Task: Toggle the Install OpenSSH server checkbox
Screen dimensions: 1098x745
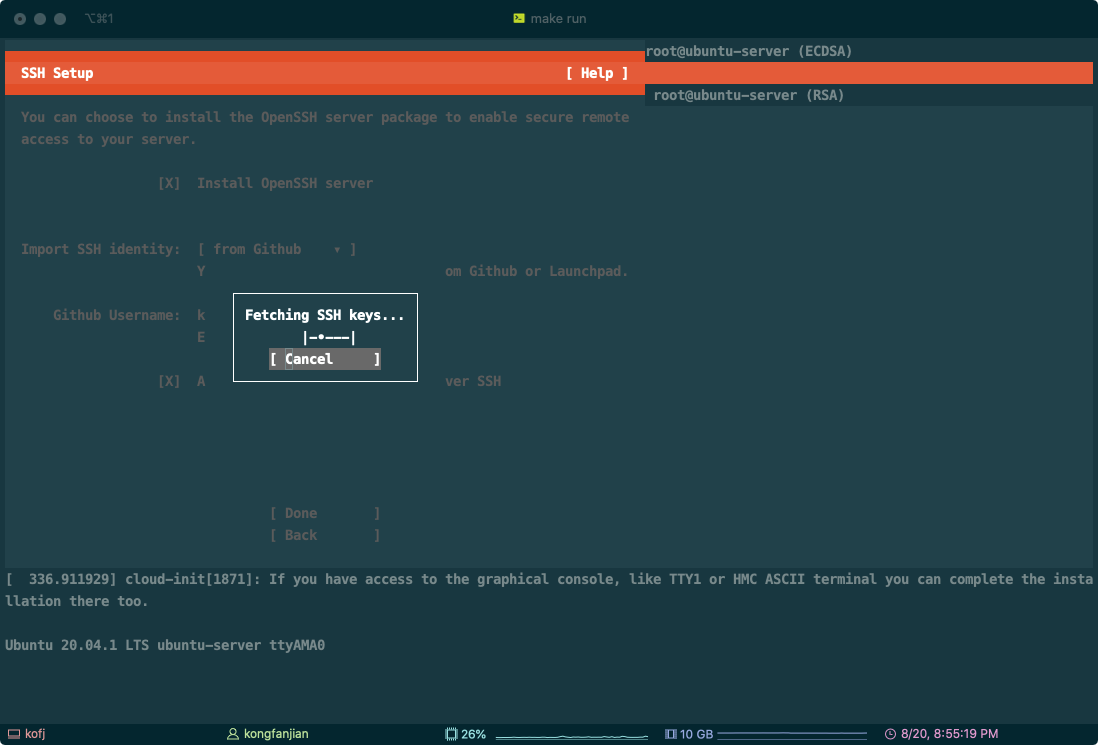Action: tap(169, 183)
